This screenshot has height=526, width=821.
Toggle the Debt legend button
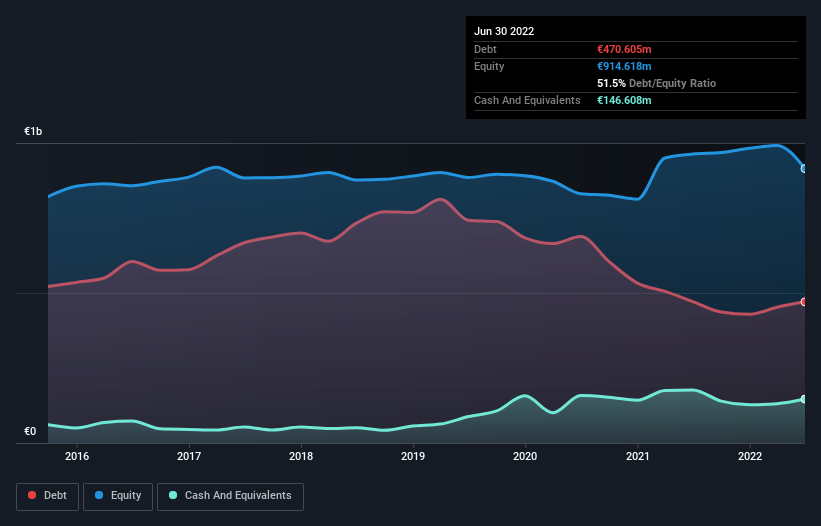click(x=47, y=496)
